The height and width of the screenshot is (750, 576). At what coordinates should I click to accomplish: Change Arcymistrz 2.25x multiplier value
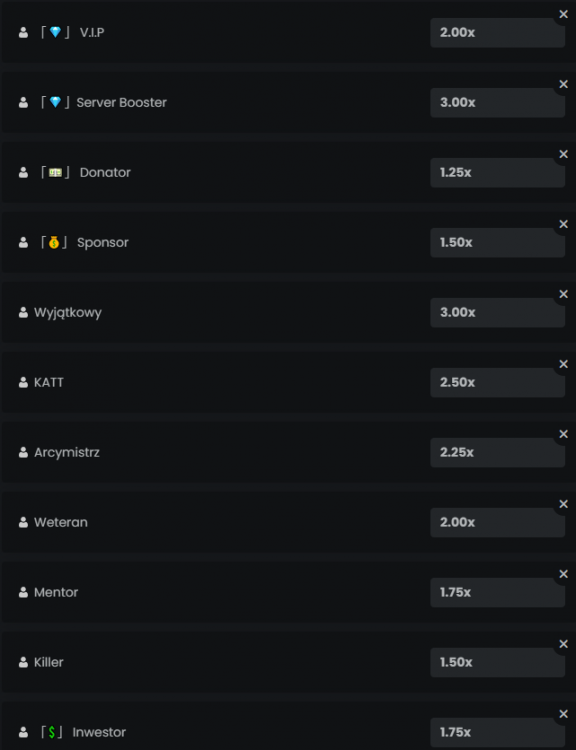tap(498, 452)
